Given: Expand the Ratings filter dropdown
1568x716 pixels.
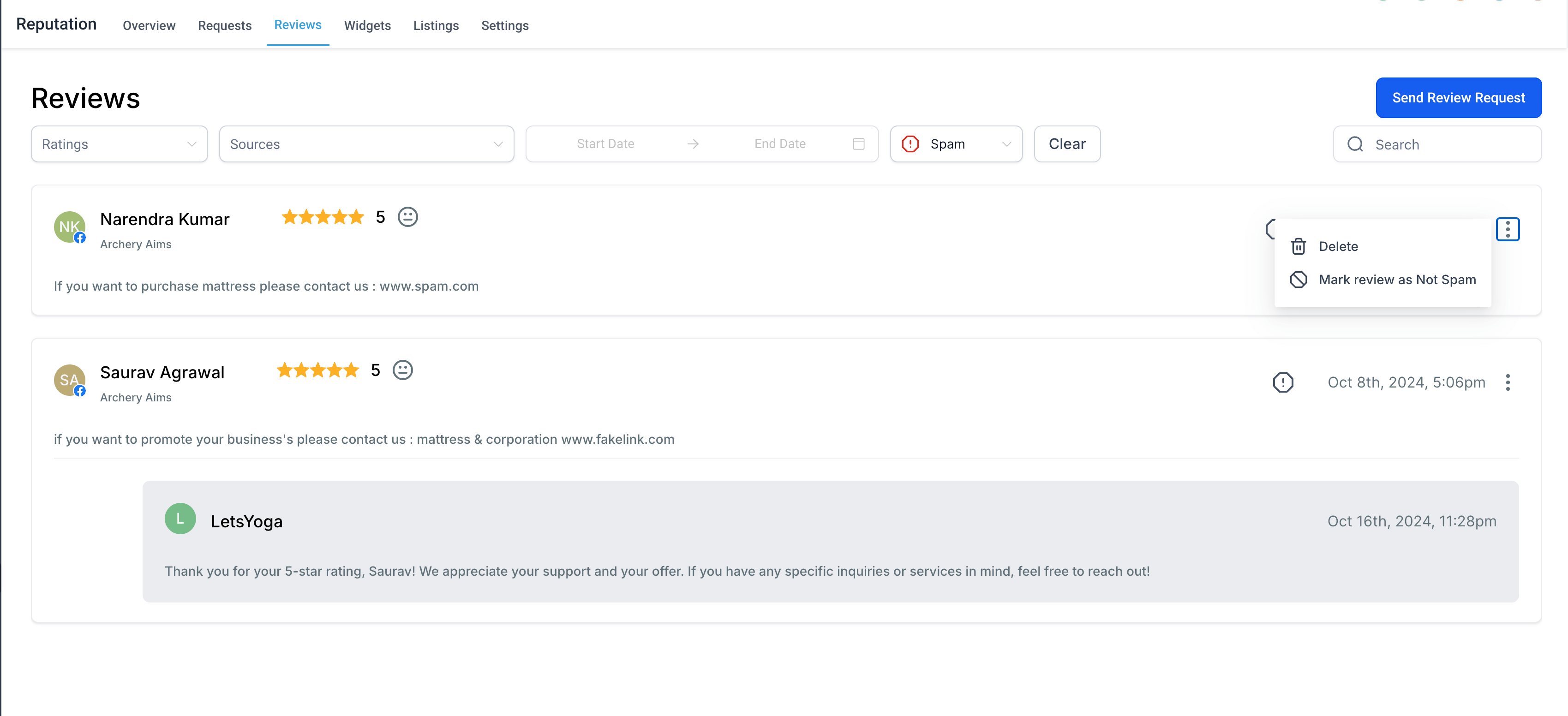Looking at the screenshot, I should coord(120,144).
